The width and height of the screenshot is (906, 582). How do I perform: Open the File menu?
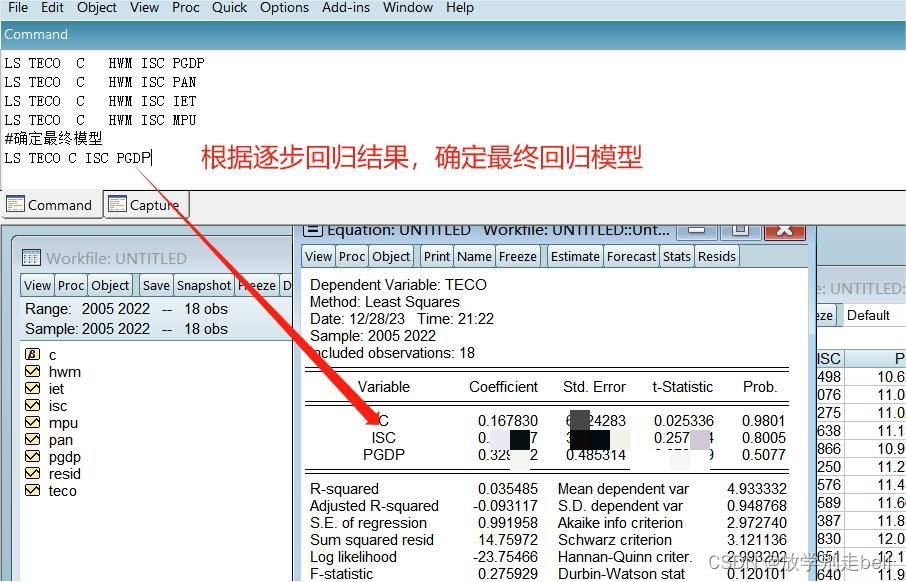17,8
